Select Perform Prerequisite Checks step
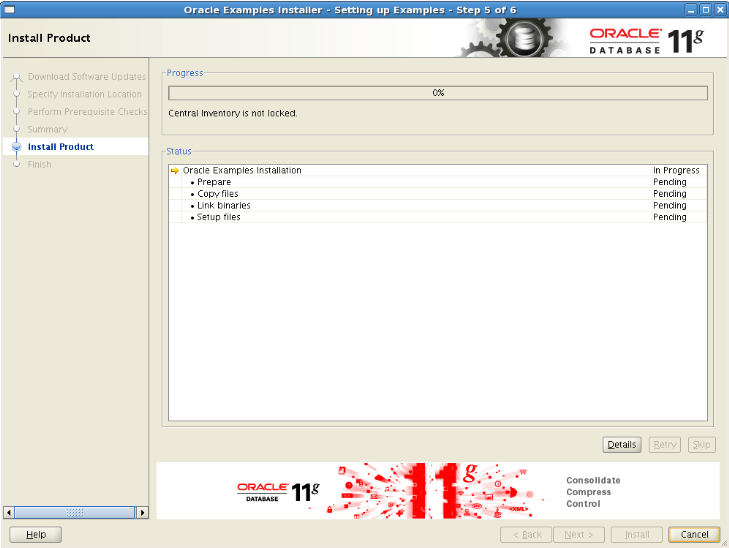Viewport: 729px width, 548px height. pyautogui.click(x=87, y=112)
